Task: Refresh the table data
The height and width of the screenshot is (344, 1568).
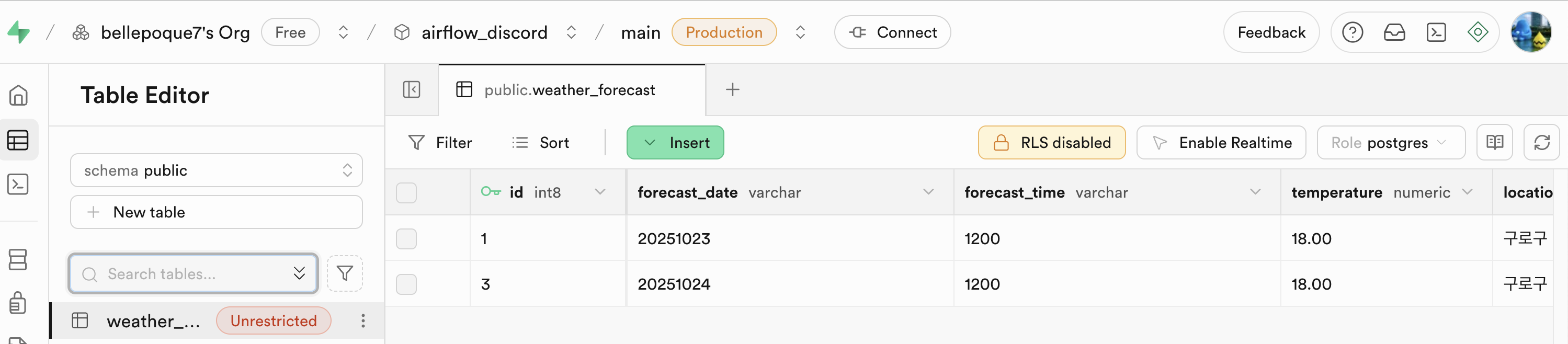Action: tap(1541, 143)
